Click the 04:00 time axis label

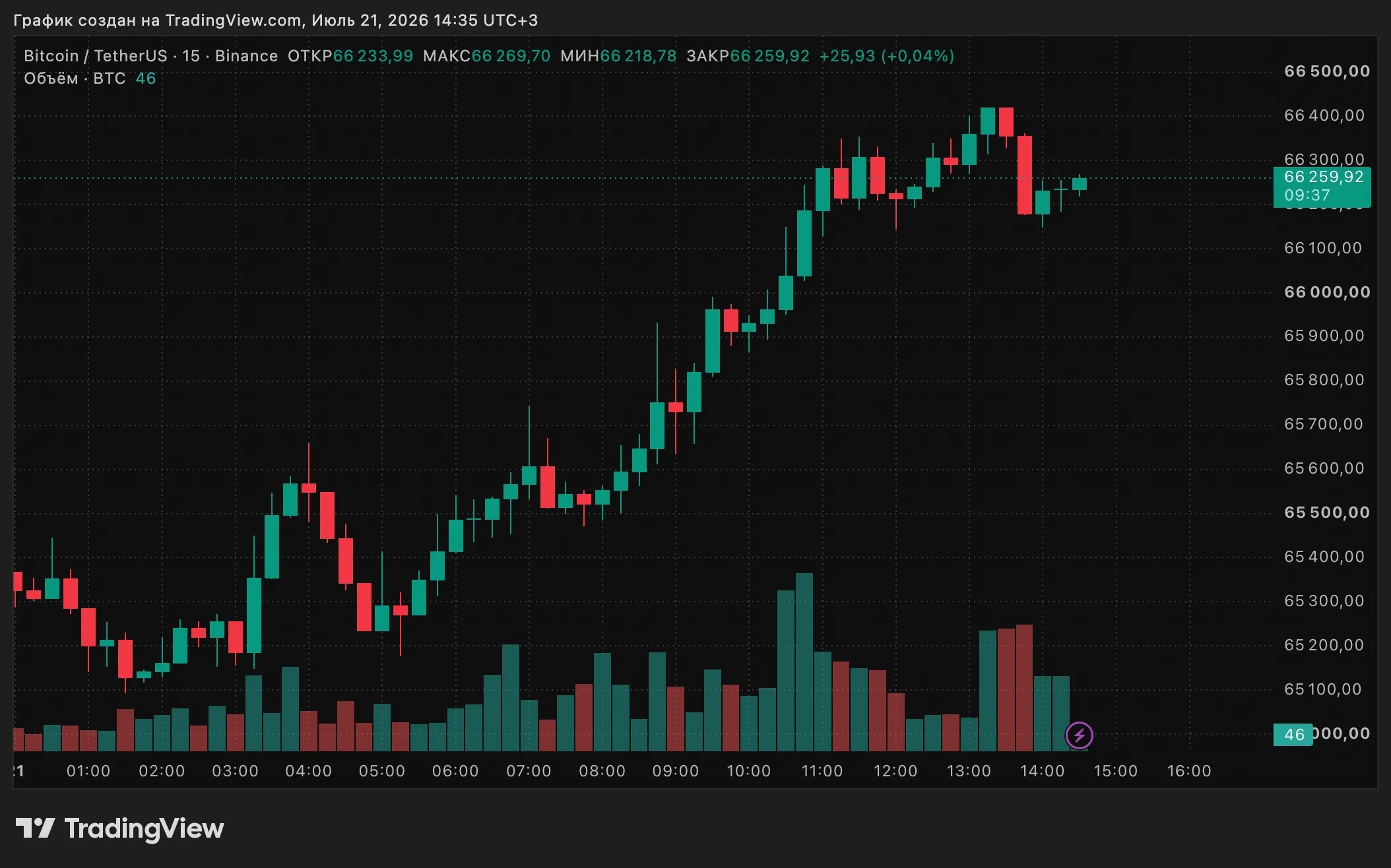tap(308, 771)
